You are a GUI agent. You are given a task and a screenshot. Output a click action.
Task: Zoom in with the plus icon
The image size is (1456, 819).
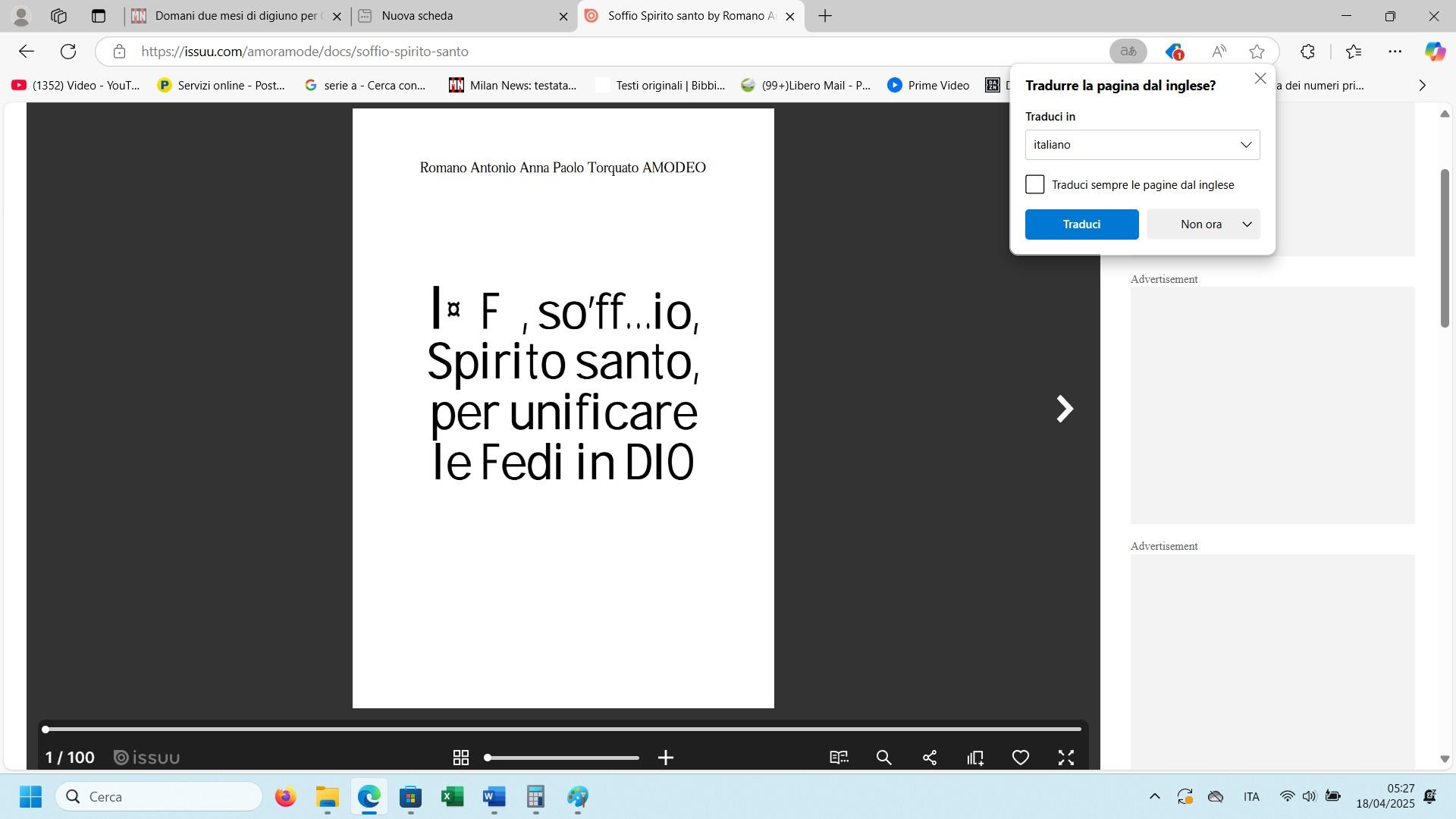(x=666, y=758)
